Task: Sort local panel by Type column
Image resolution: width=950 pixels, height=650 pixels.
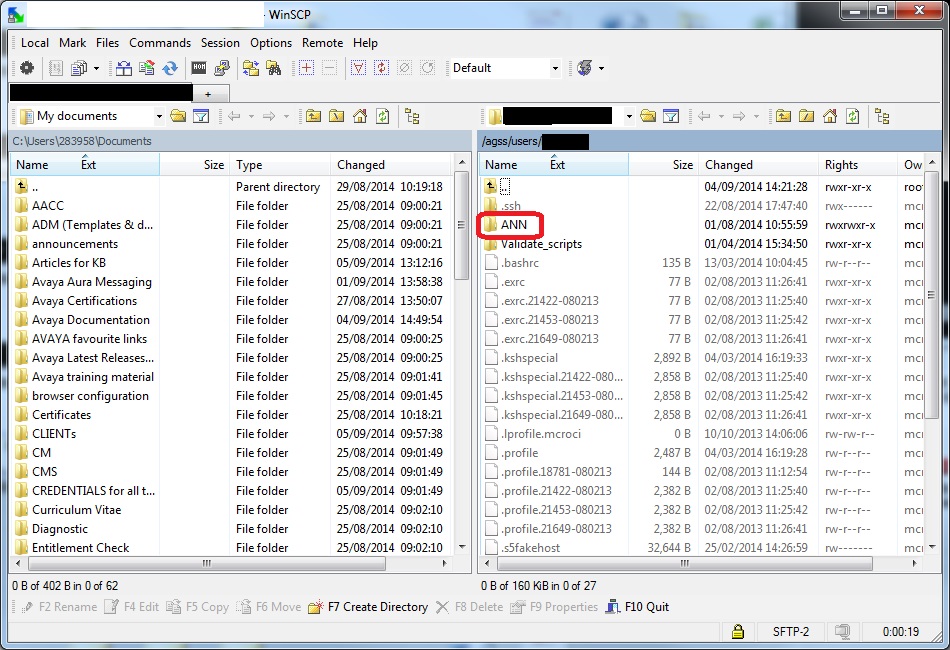Action: tap(280, 165)
